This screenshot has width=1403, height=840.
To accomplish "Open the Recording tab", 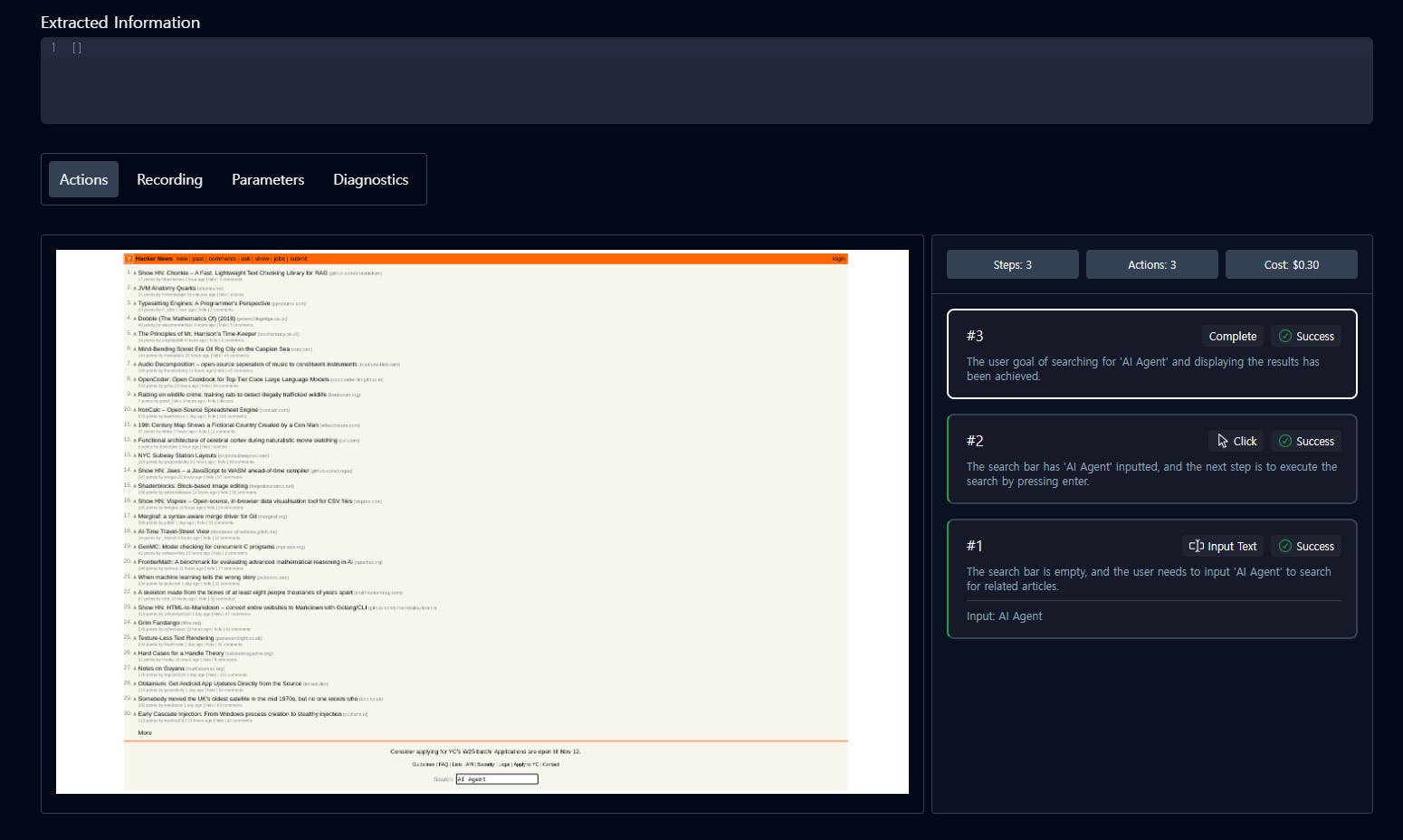I will click(169, 179).
